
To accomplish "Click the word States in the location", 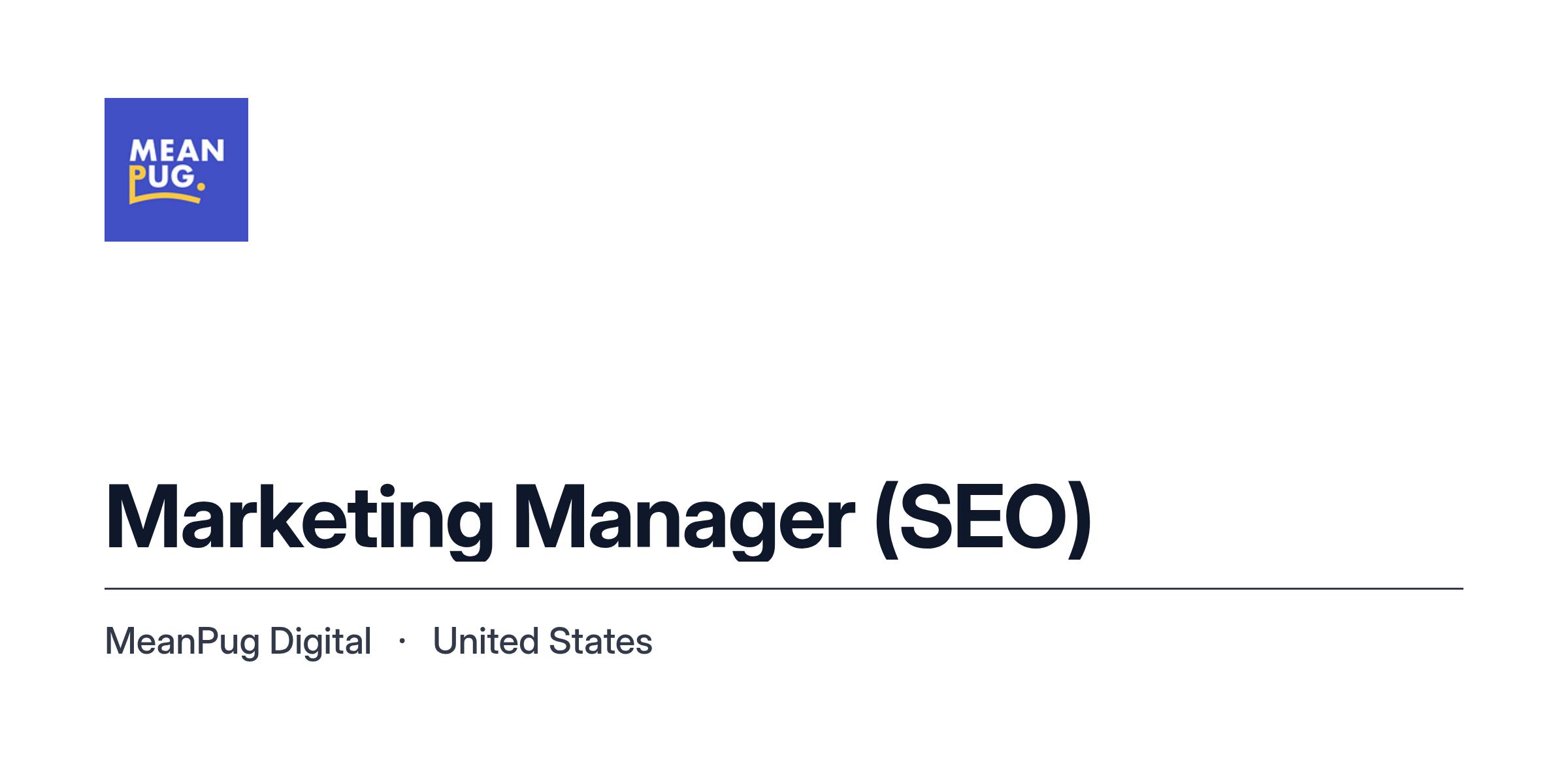I will [x=600, y=641].
